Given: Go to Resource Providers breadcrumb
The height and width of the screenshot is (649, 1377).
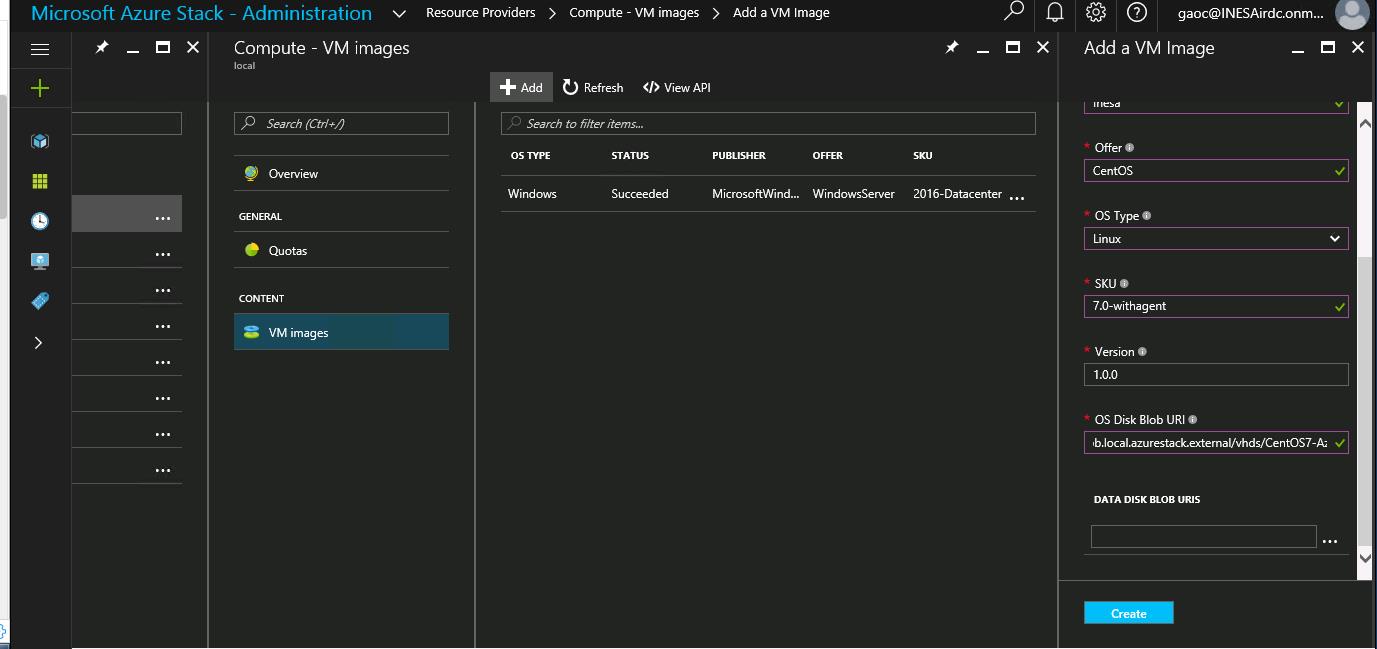Looking at the screenshot, I should [480, 13].
